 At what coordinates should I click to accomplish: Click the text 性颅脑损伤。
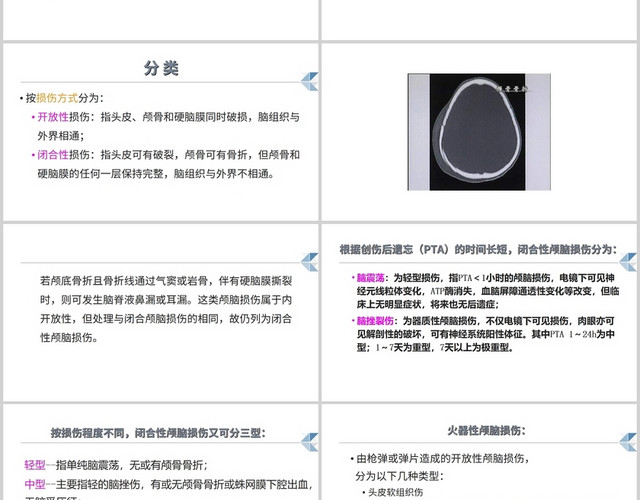69,338
